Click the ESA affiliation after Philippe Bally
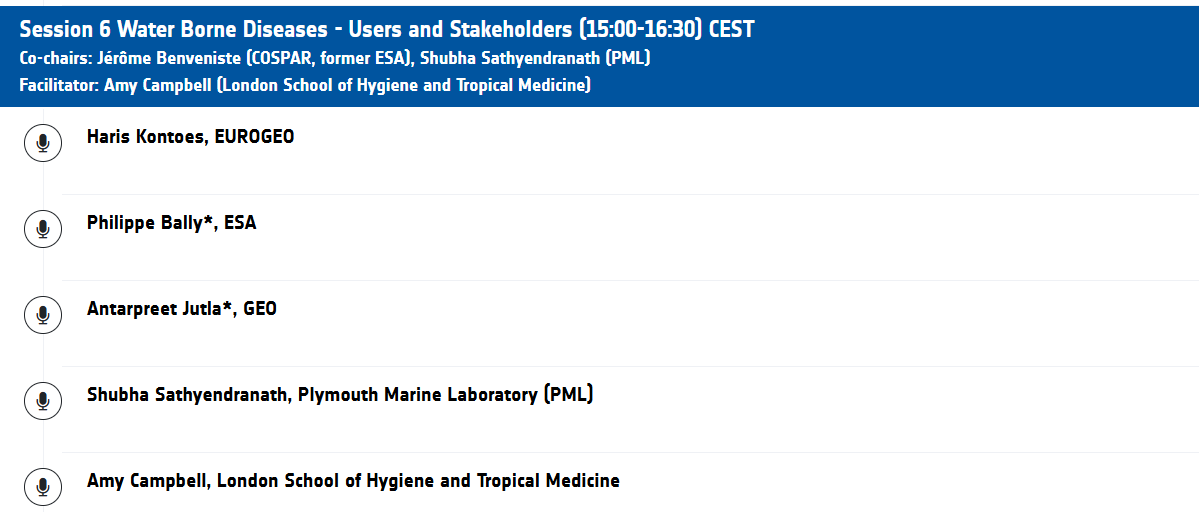Image resolution: width=1200 pixels, height=512 pixels. pos(240,223)
